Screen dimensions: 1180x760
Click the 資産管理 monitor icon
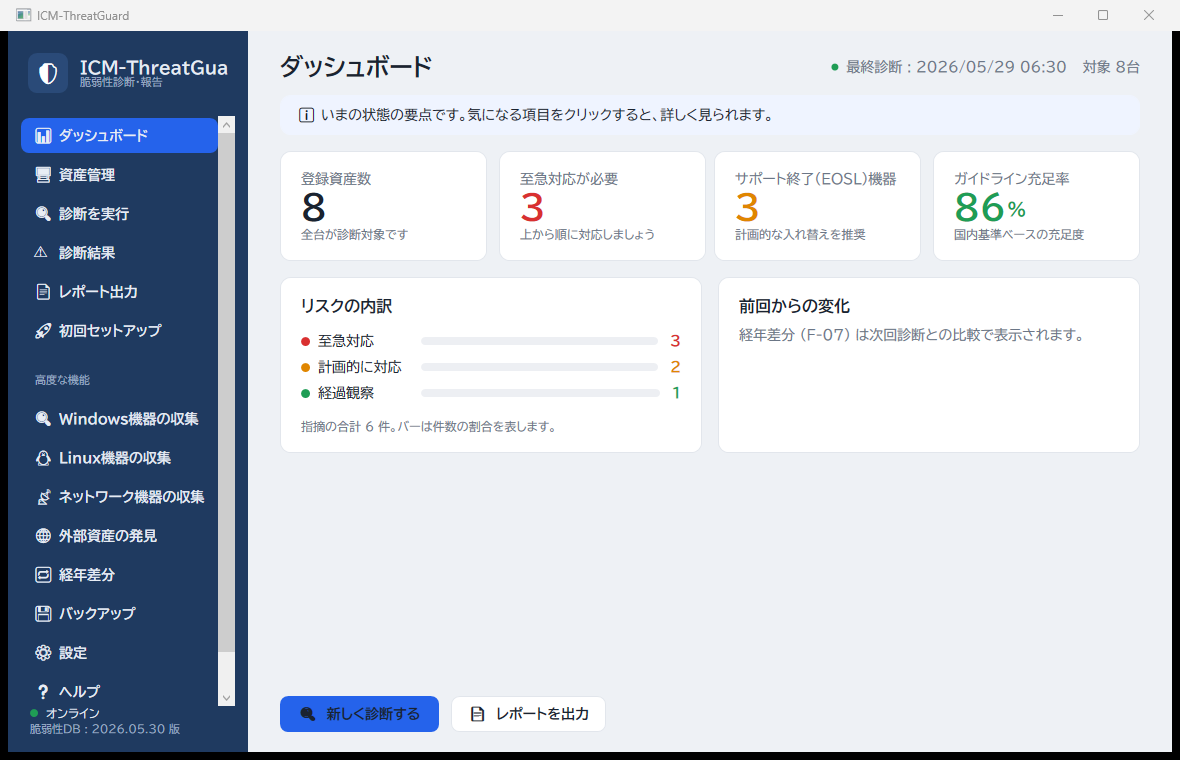44,175
